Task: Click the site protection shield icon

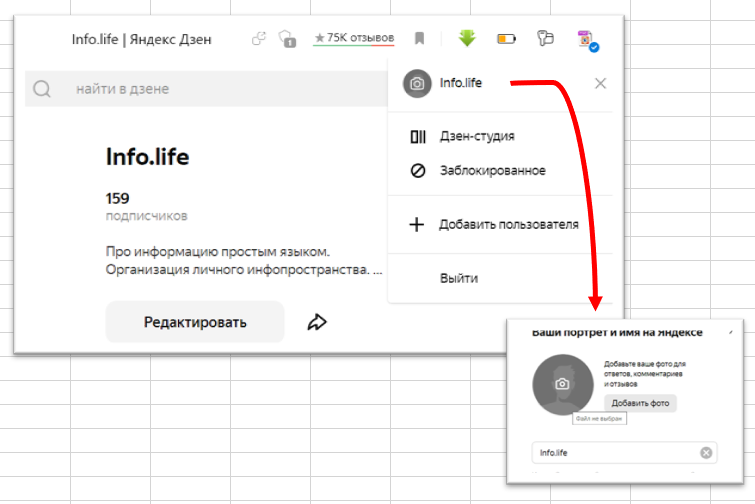Action: coord(287,39)
